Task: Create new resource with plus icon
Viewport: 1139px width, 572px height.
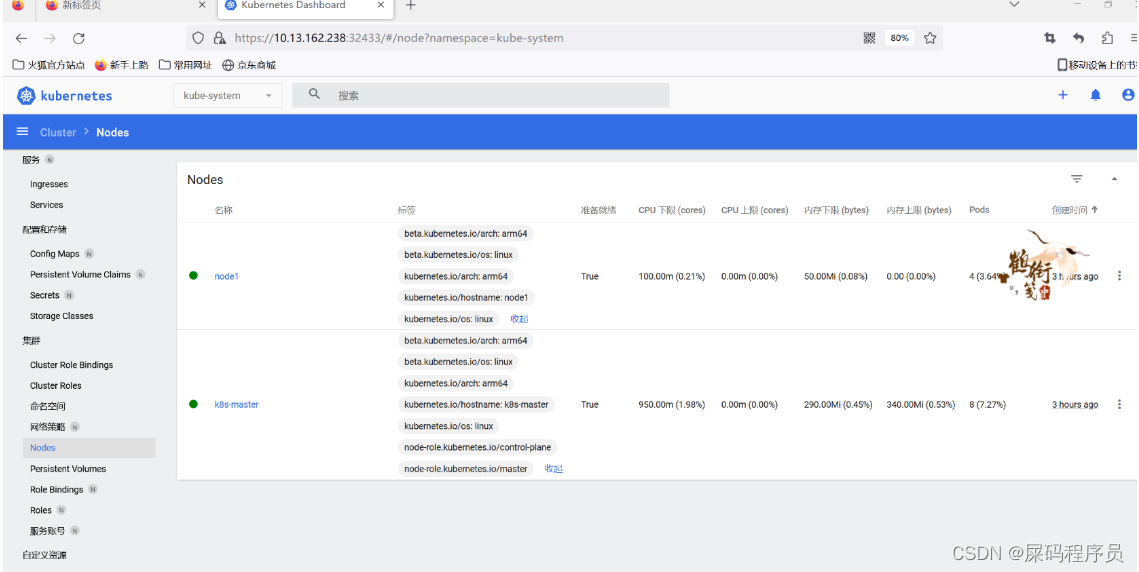Action: (x=1063, y=94)
